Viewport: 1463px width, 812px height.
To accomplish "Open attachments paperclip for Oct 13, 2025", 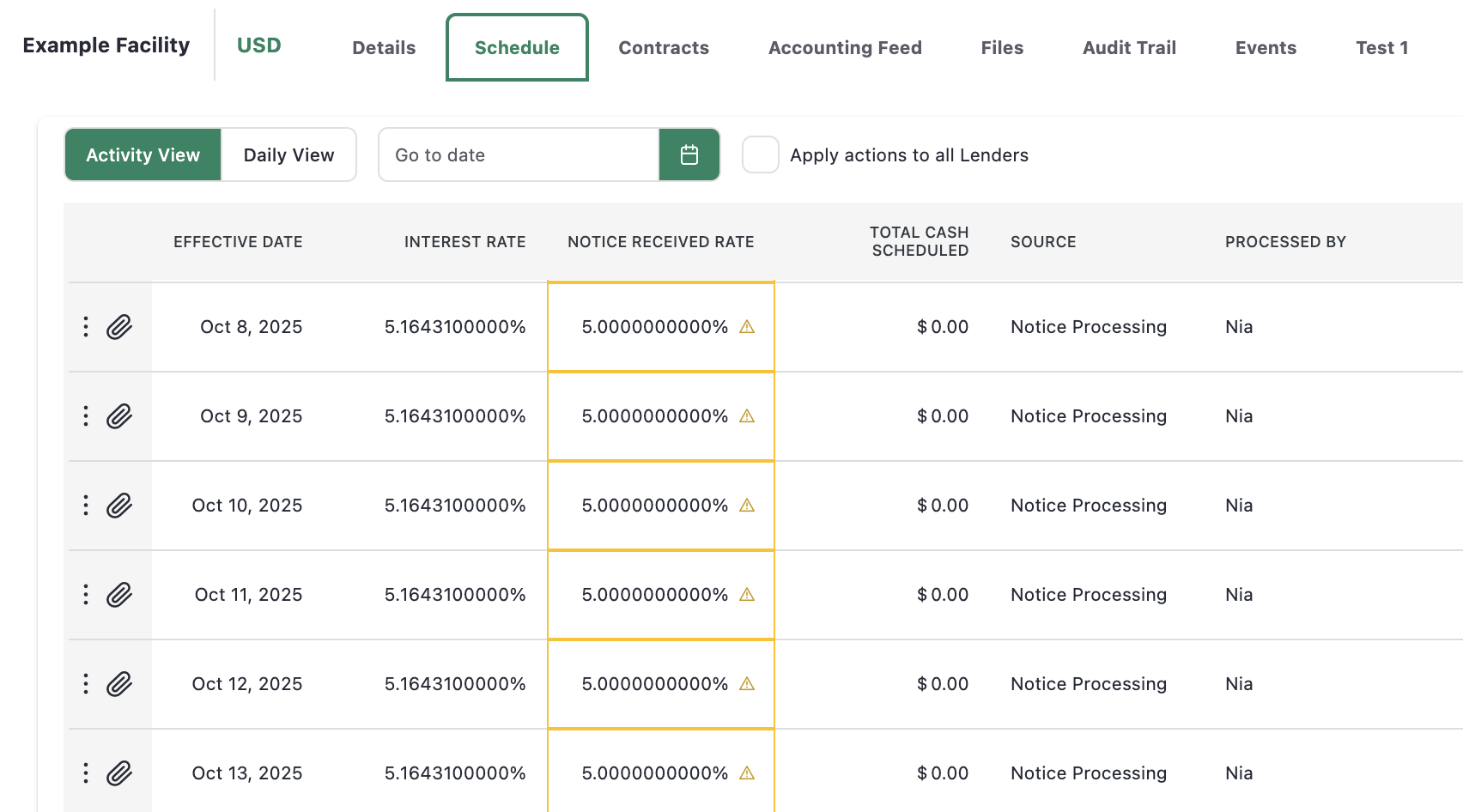I will [119, 773].
